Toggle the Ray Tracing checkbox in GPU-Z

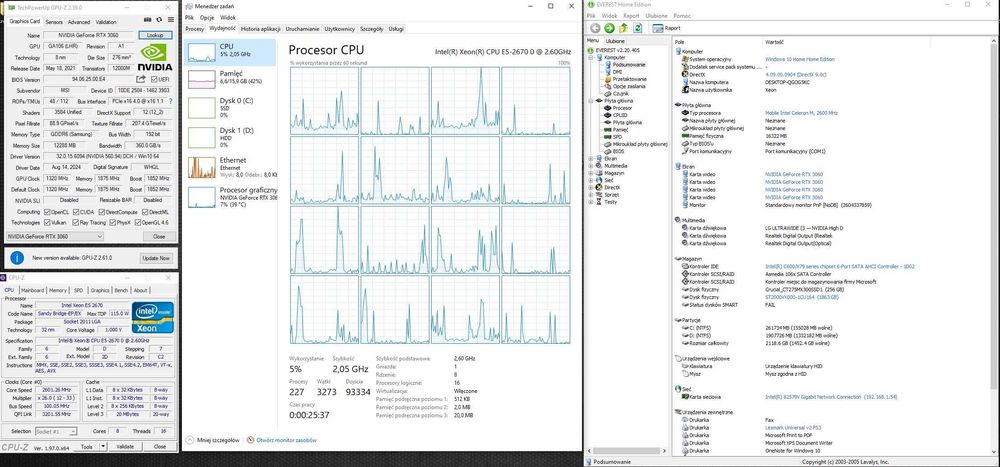(76, 222)
